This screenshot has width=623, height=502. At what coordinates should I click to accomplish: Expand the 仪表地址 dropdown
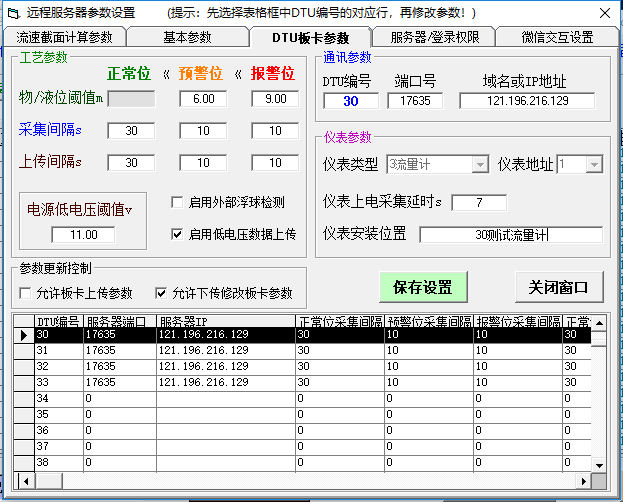coord(595,164)
